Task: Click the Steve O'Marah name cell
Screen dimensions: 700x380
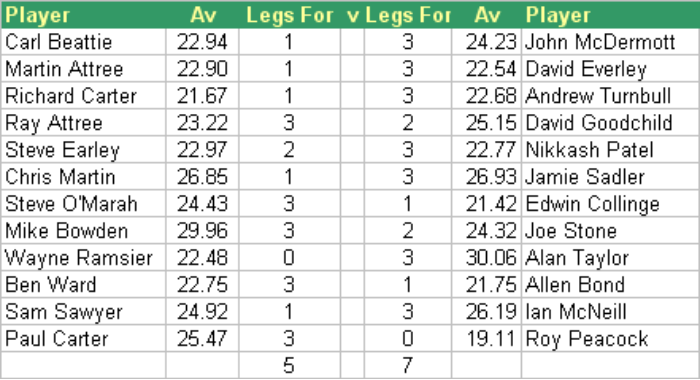Action: 84,204
